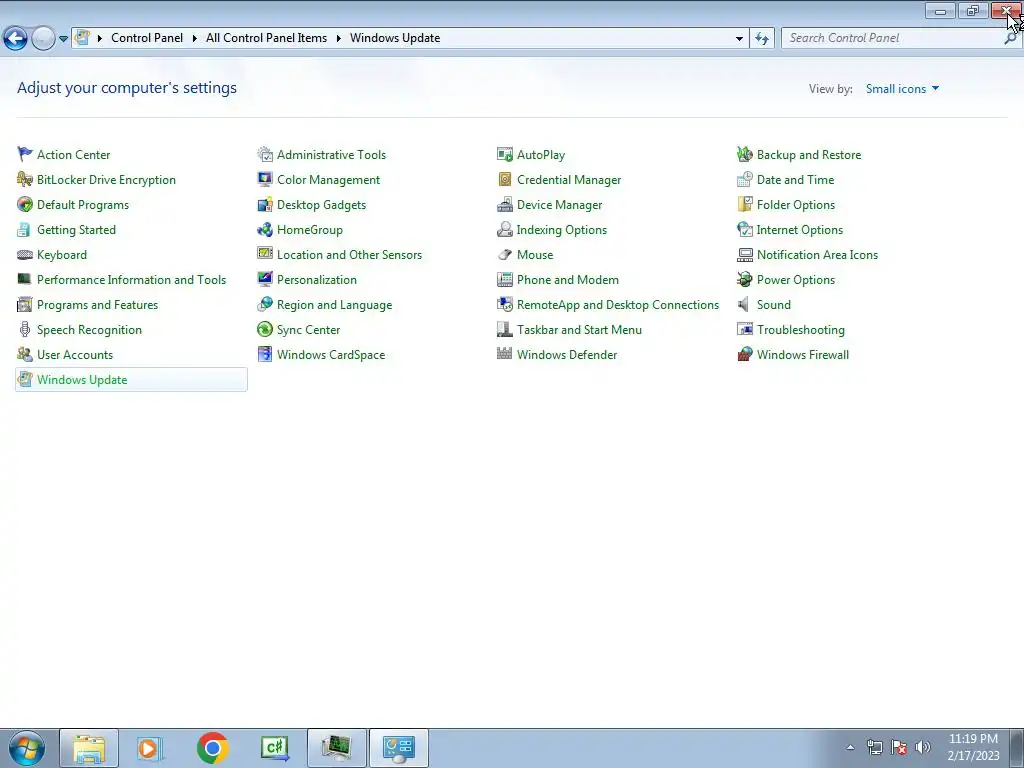Open Windows Explorer from taskbar
Viewport: 1024px width, 768px height.
tap(89, 748)
